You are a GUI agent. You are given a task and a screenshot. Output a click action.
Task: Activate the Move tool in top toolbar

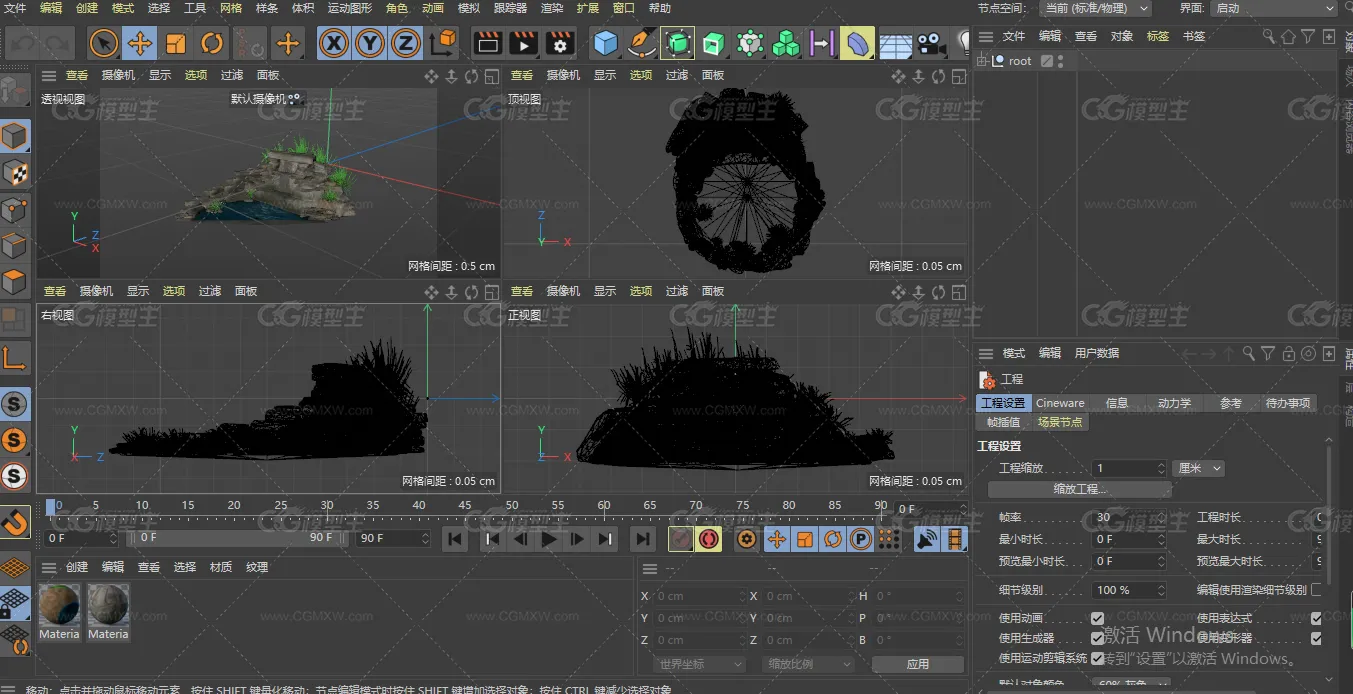pyautogui.click(x=140, y=43)
